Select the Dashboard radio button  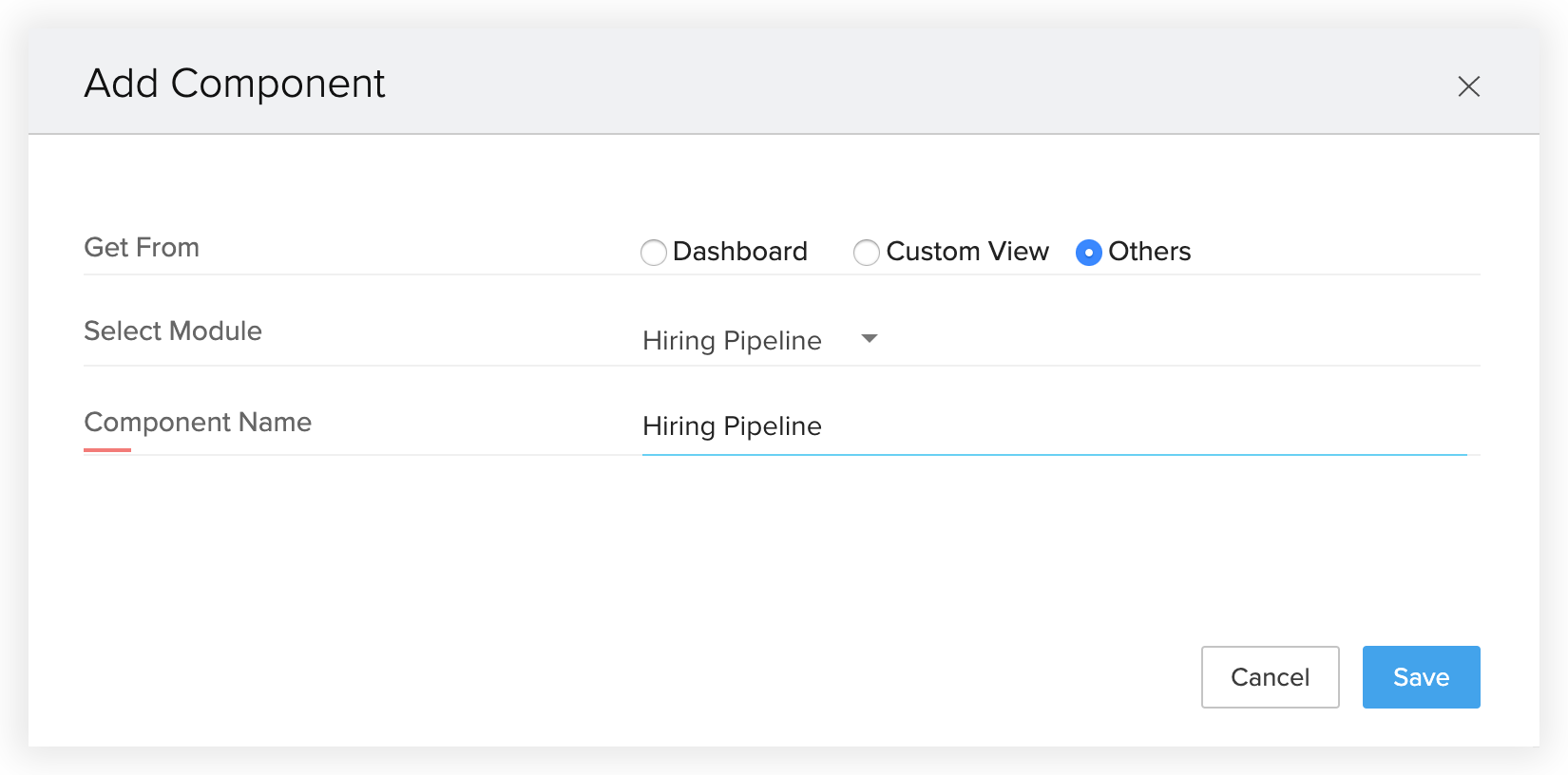[653, 253]
